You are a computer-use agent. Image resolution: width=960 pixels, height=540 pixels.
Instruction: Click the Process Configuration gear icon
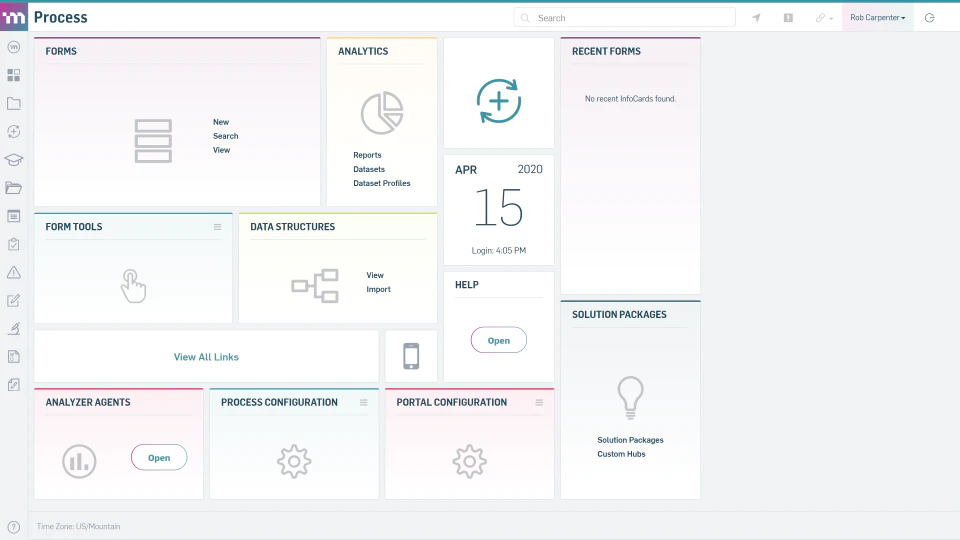tap(294, 461)
